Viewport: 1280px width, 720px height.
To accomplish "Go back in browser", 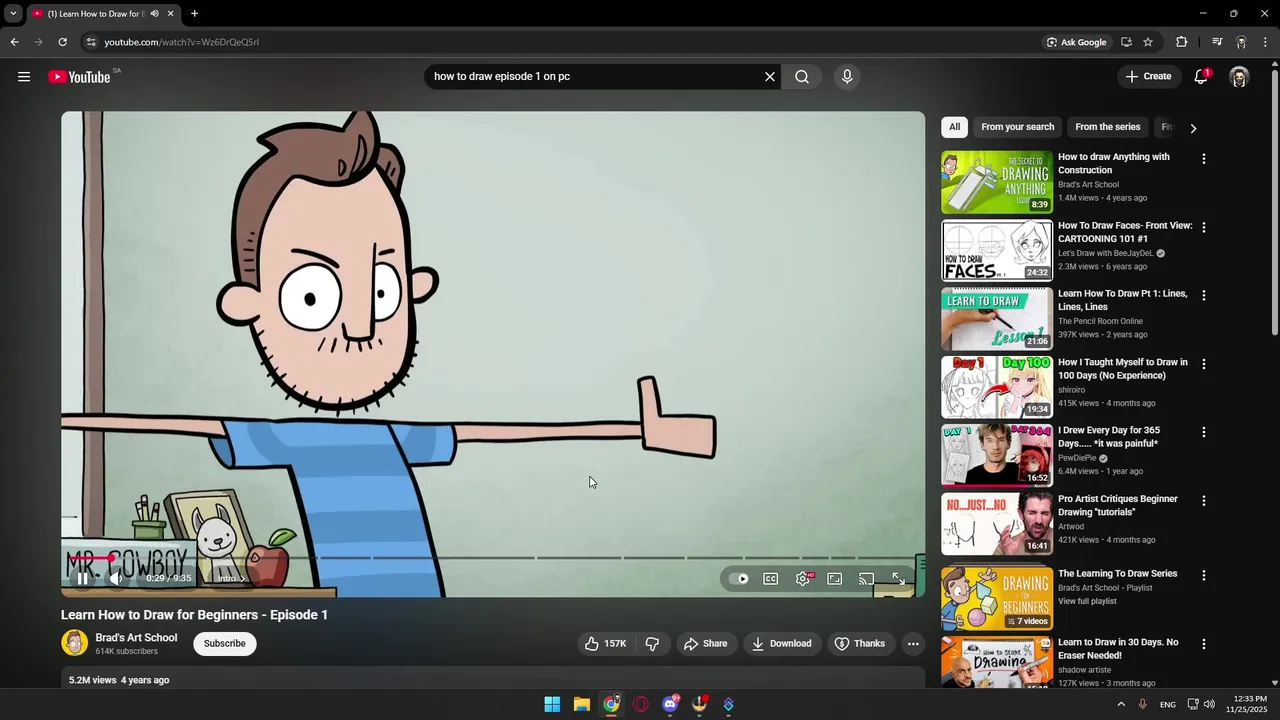I will click(14, 42).
